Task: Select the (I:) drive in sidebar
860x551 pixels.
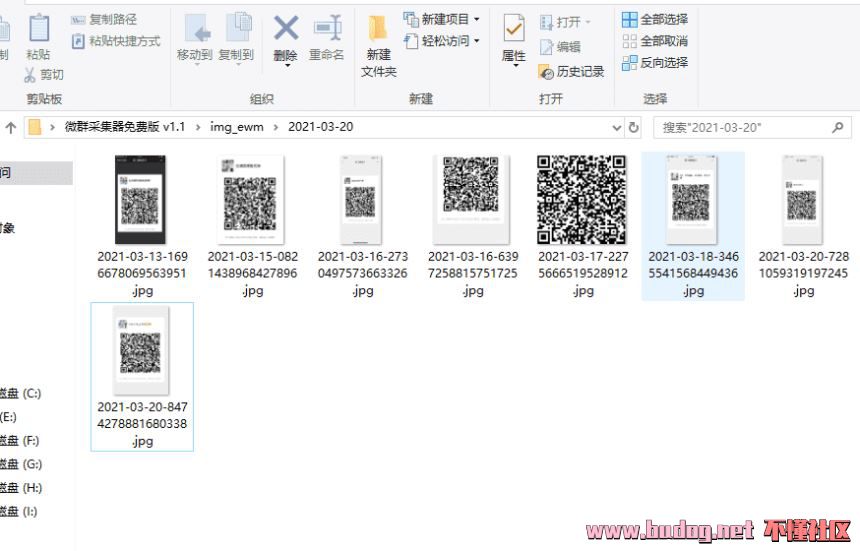Action: [19, 512]
